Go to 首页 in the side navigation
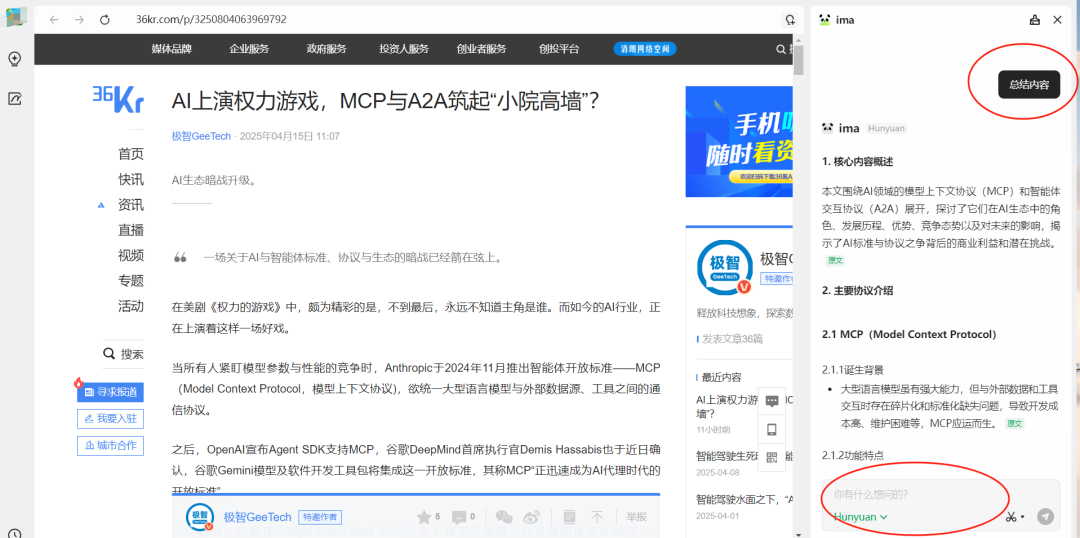1080x538 pixels. [x=131, y=154]
